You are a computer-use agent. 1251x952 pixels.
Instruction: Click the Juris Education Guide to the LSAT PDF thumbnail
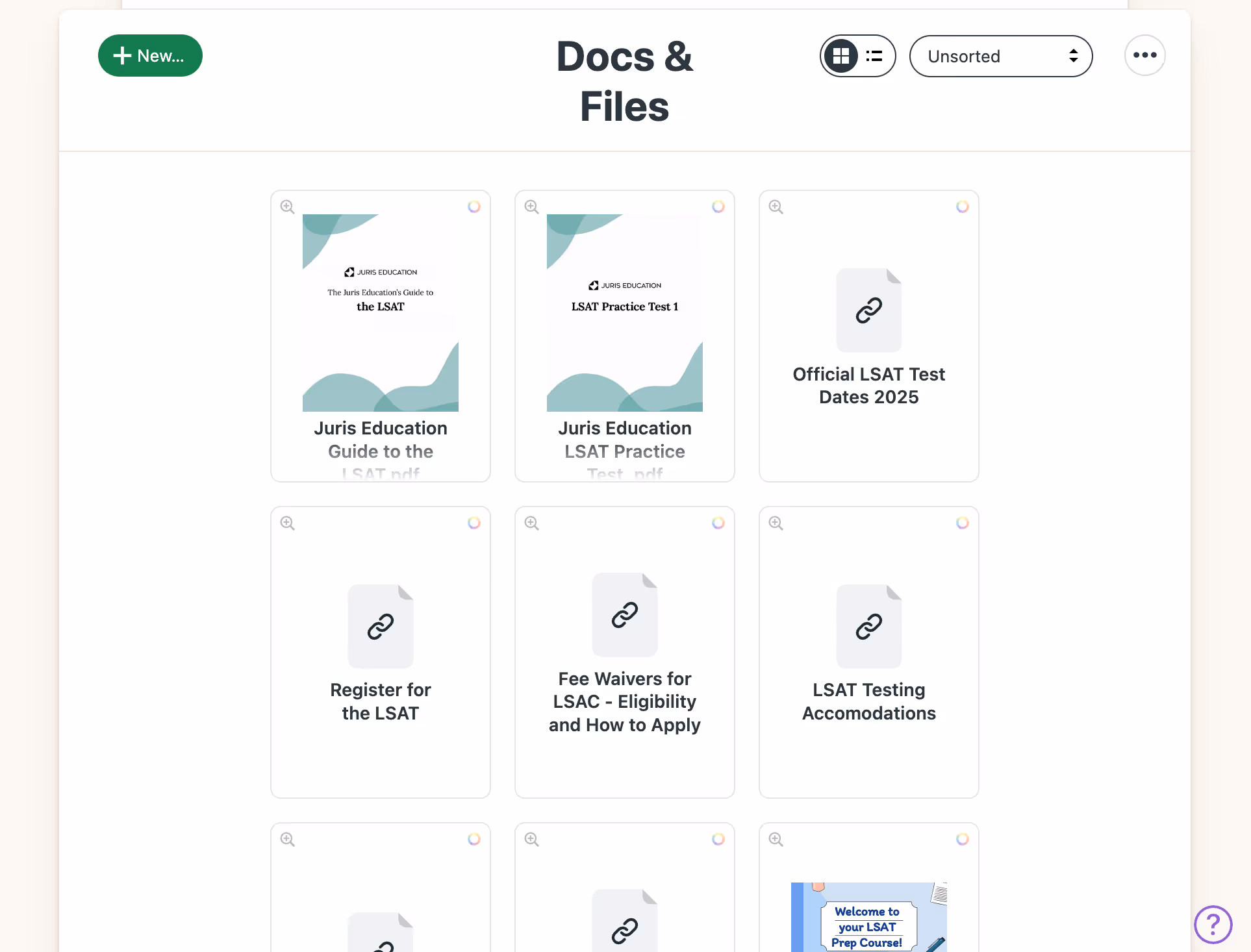[380, 310]
